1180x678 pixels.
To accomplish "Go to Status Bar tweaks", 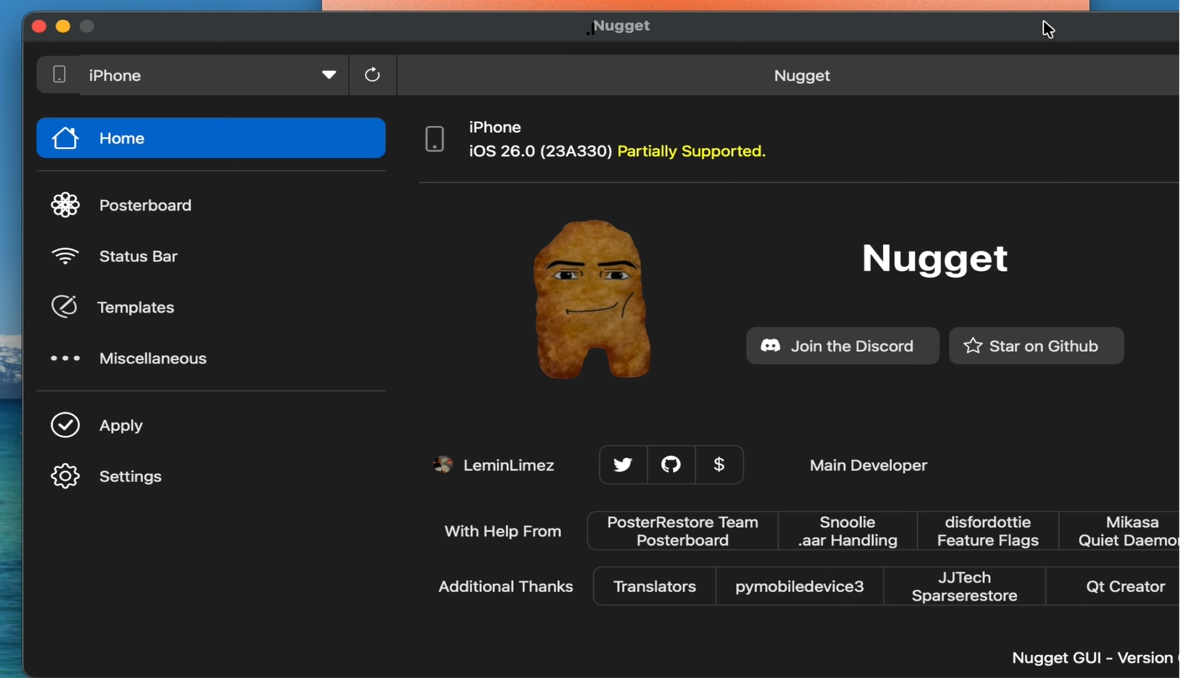I will (211, 256).
